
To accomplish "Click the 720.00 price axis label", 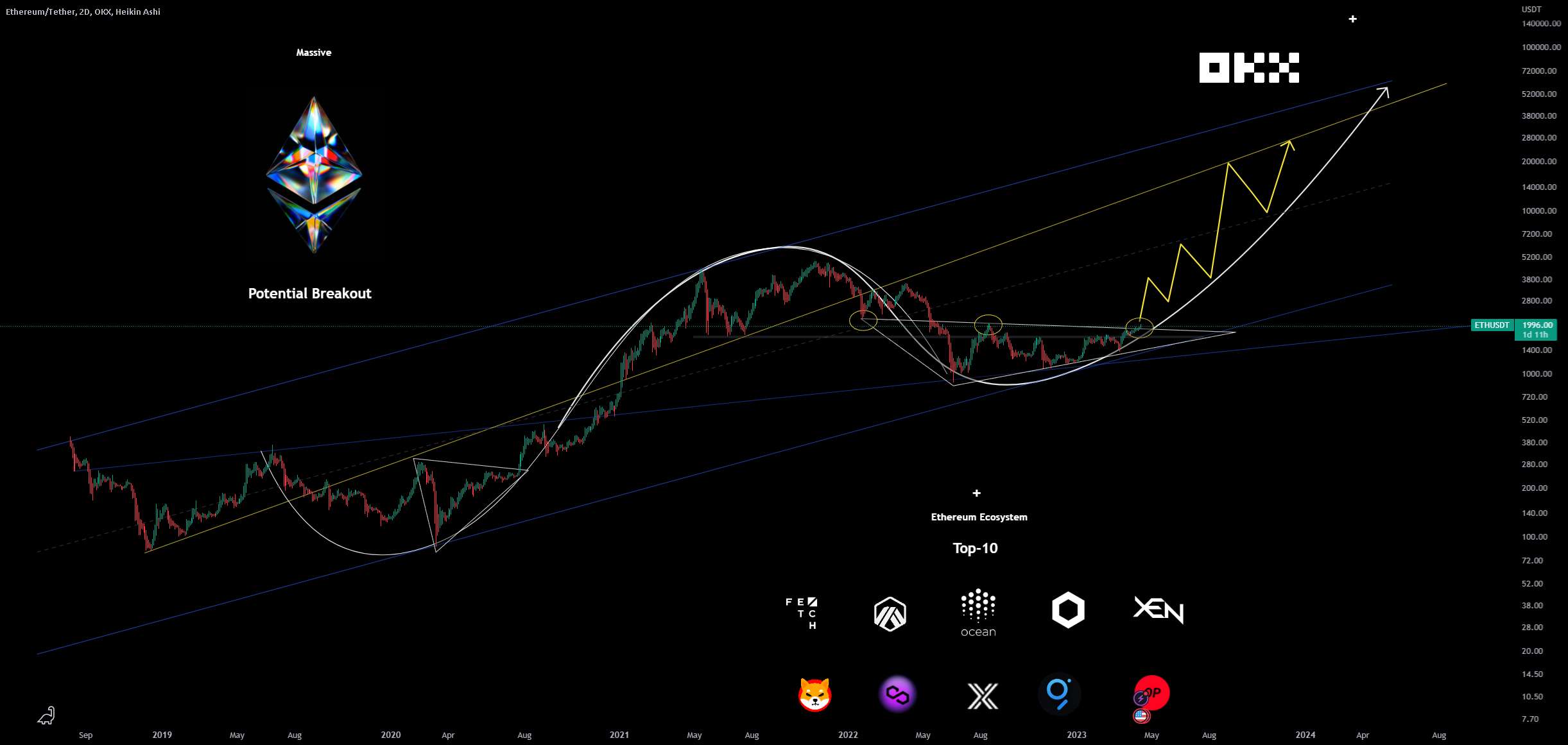I will [x=1535, y=397].
